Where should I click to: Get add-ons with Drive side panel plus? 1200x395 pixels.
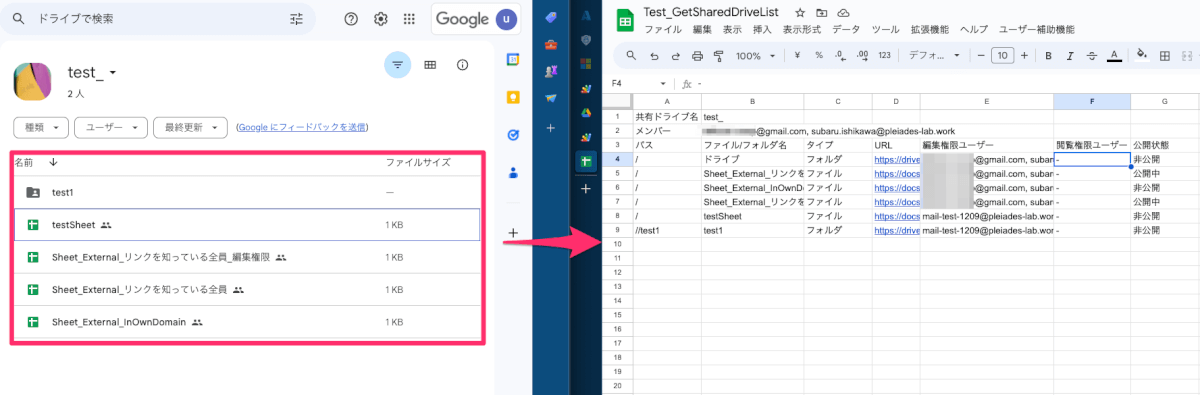[513, 233]
